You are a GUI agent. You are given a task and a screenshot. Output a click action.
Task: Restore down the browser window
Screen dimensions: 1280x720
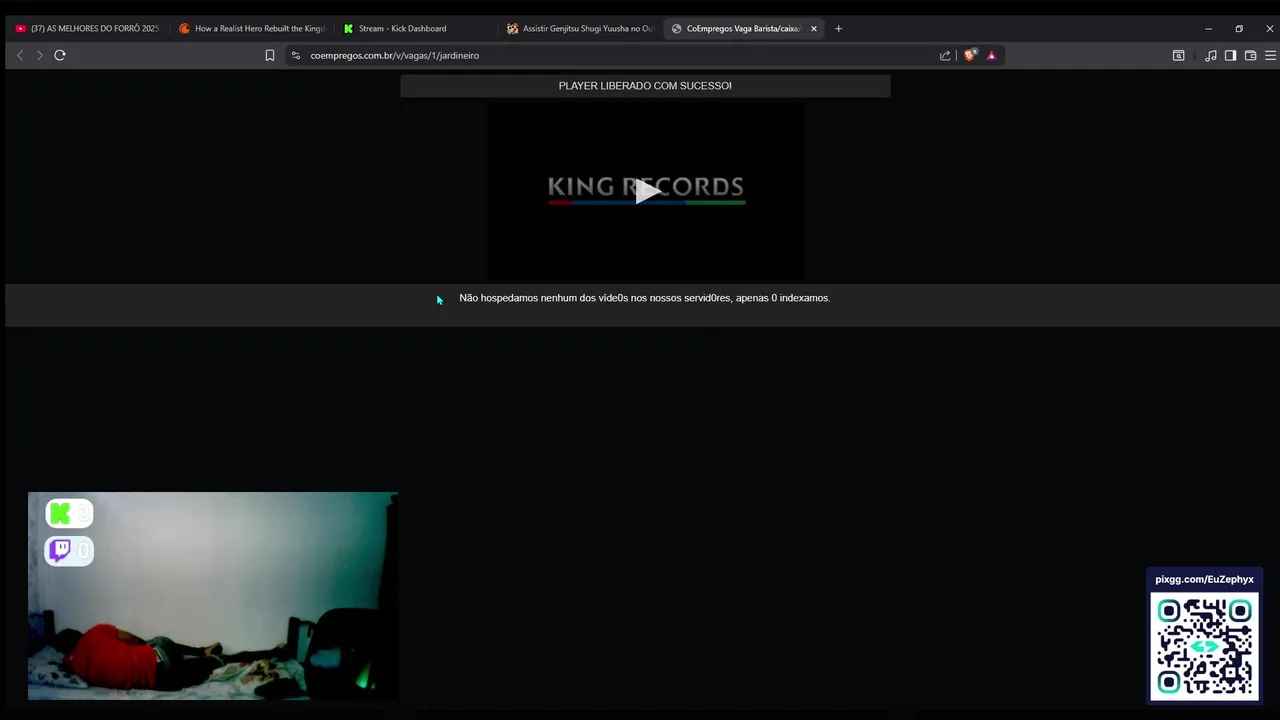(x=1239, y=28)
